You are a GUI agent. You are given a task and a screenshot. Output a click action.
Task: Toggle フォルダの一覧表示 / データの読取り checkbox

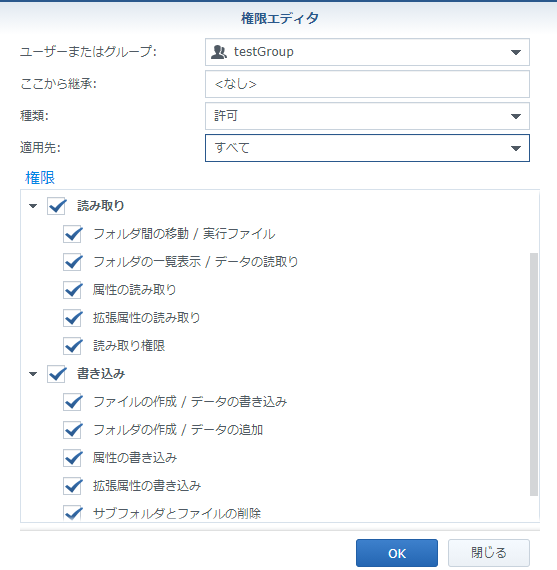[x=72, y=262]
